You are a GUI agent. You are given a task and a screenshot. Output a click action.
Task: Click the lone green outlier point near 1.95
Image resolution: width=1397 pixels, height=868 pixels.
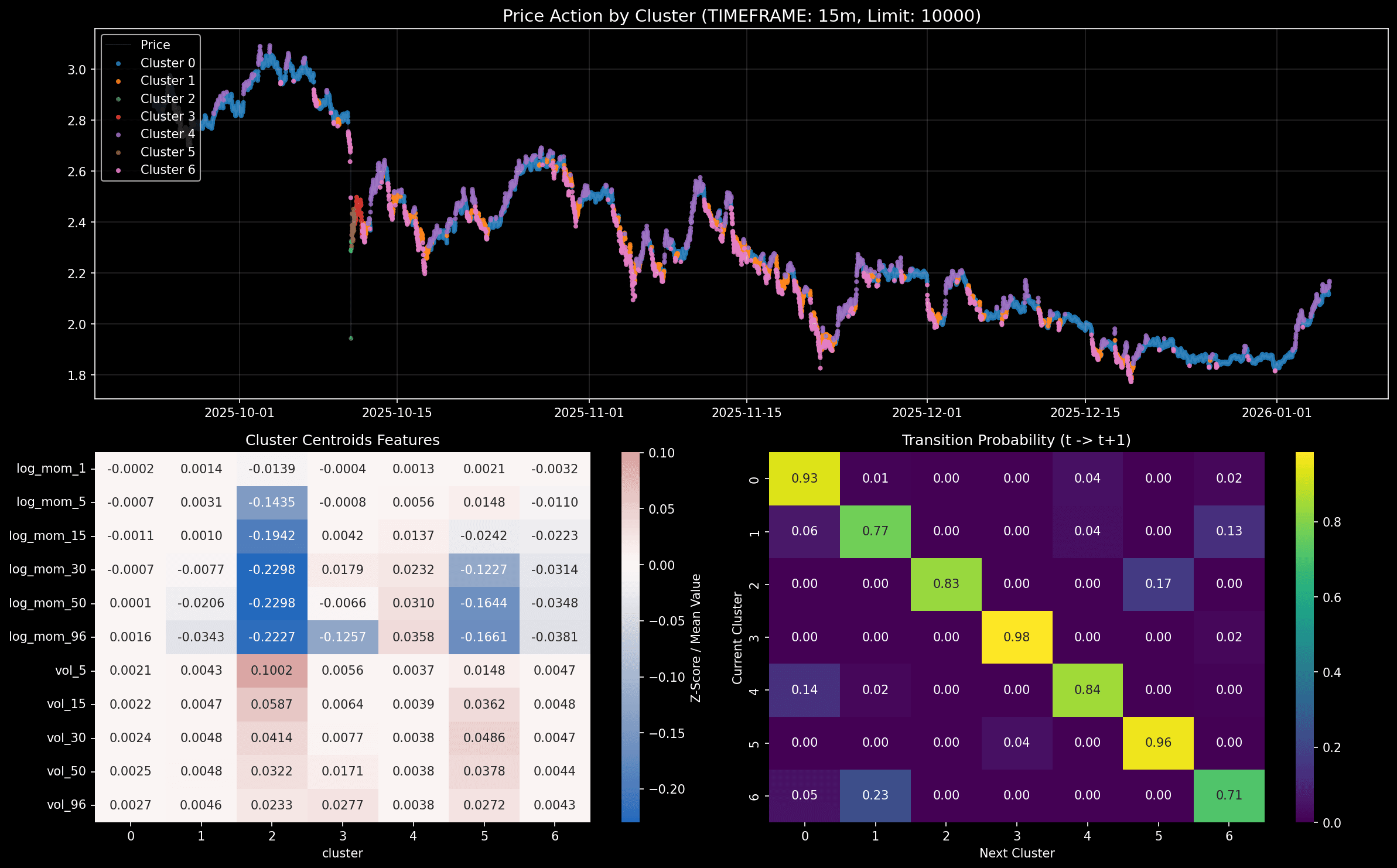[x=351, y=339]
